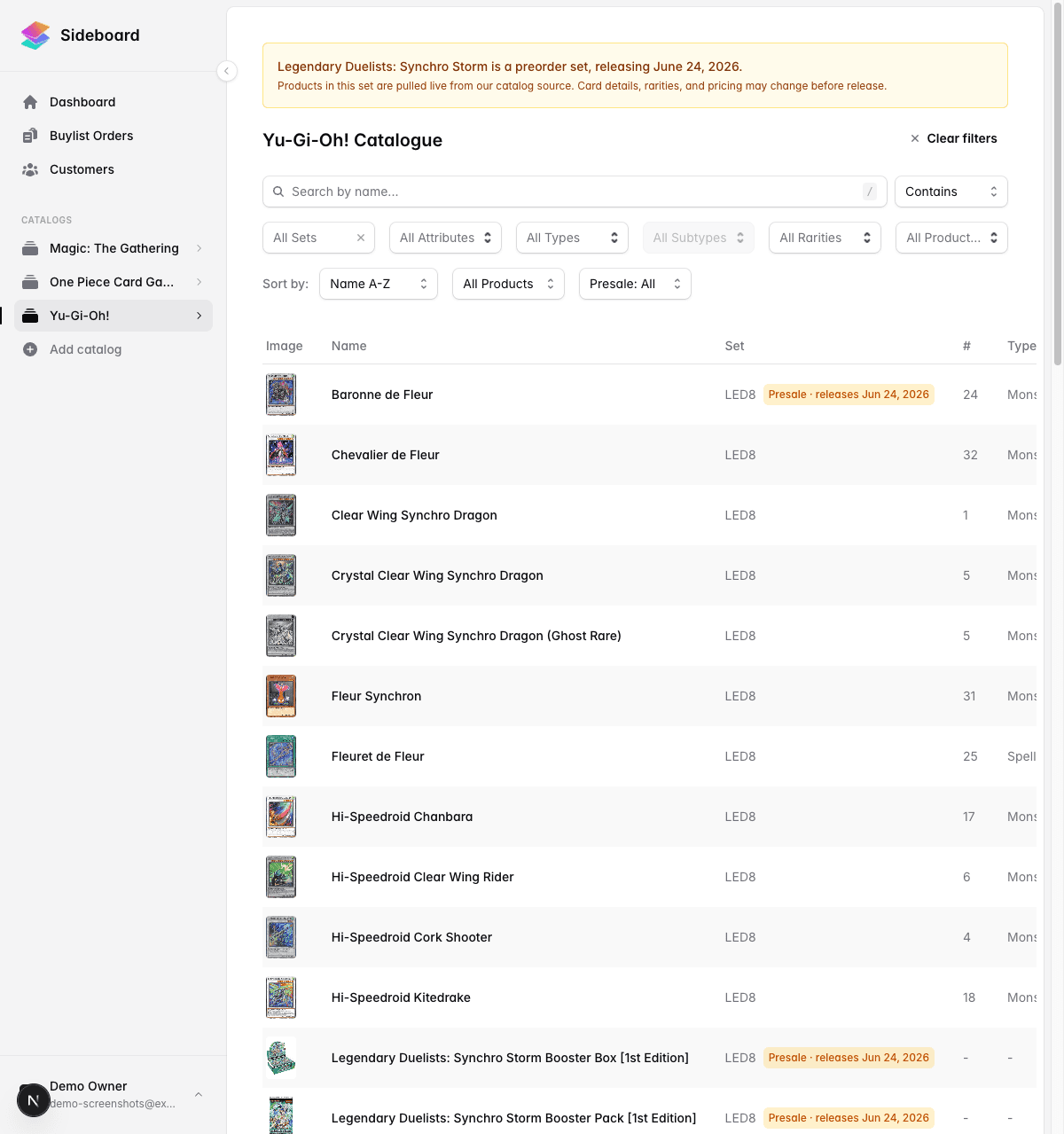The height and width of the screenshot is (1134, 1064).
Task: Open the Baronne de Fleur row name
Action: pyautogui.click(x=382, y=395)
